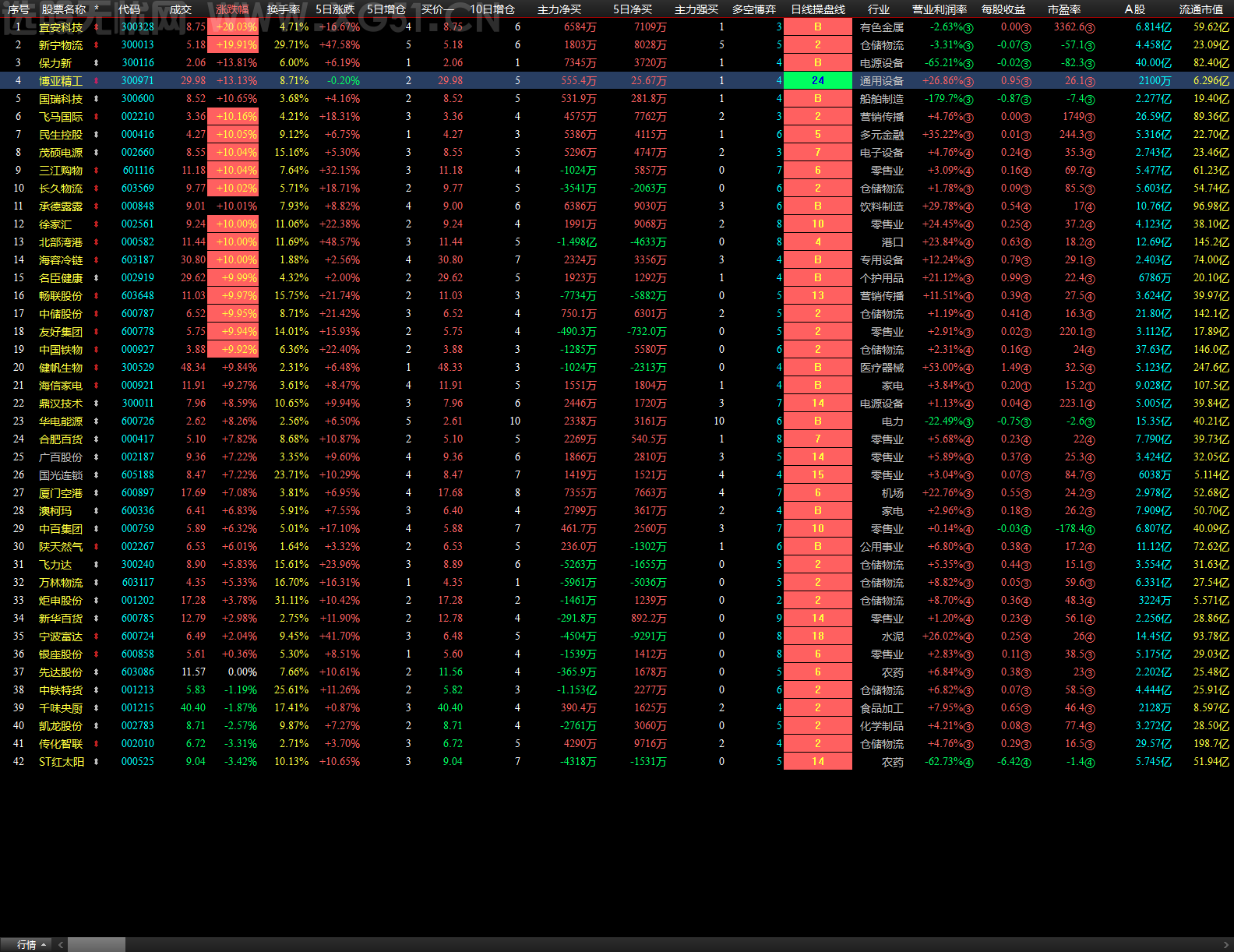This screenshot has width=1234, height=952.
Task: Click the marker icon beside 北部湾港
Action: pos(96,242)
